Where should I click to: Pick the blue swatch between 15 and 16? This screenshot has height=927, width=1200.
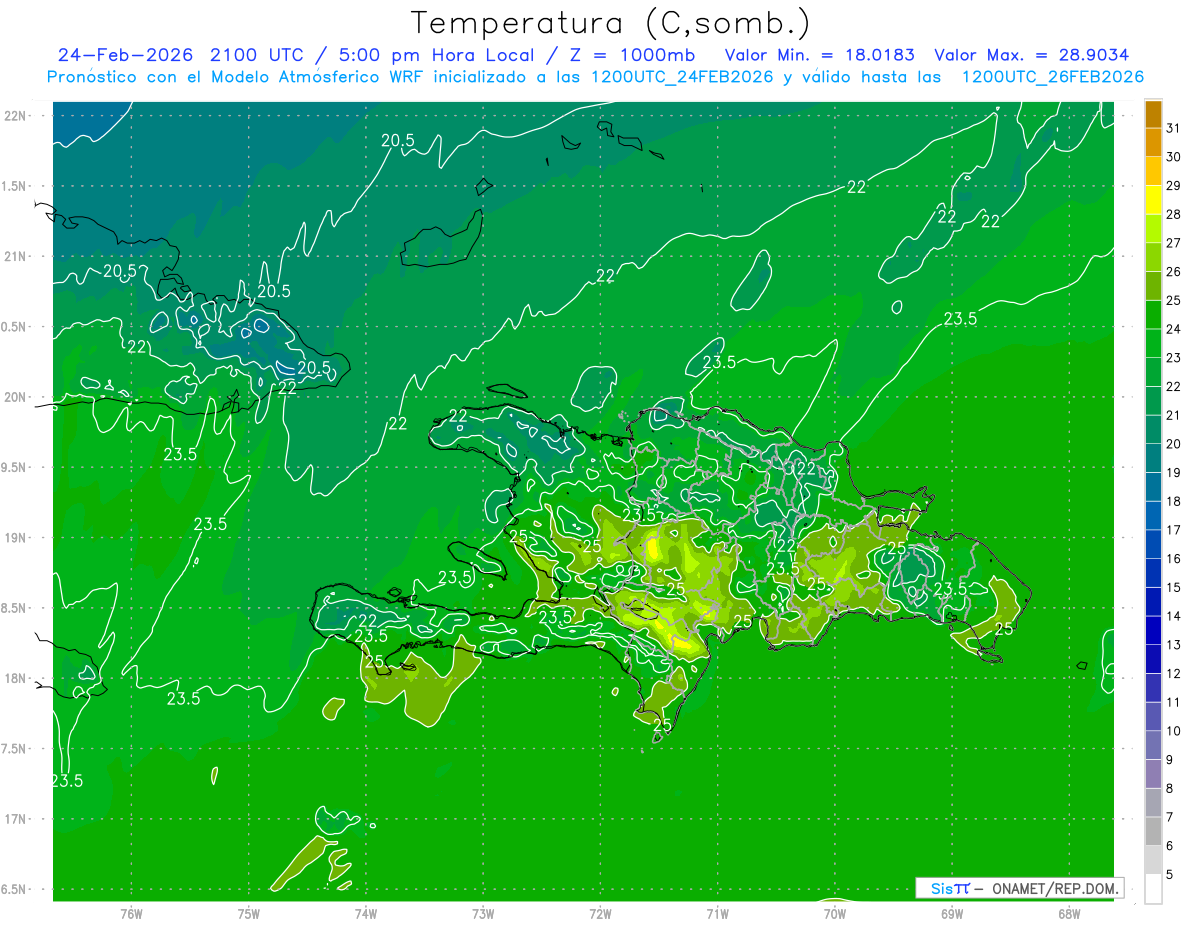[1153, 573]
